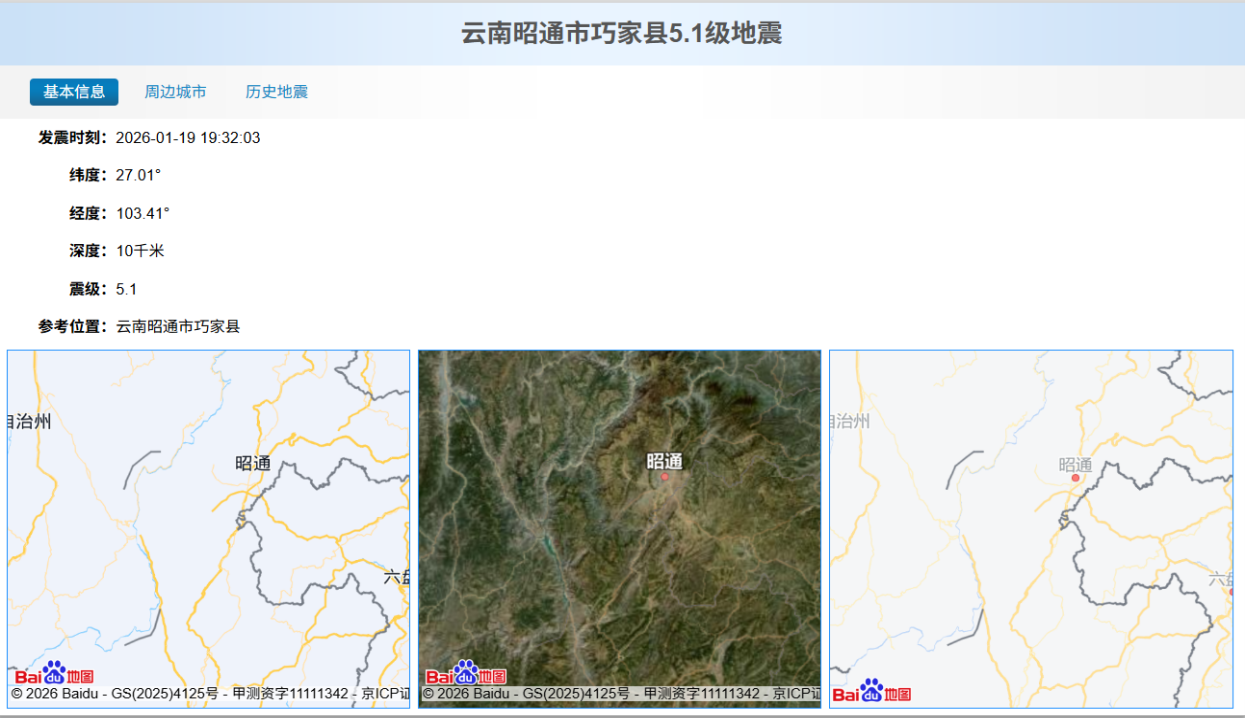The height and width of the screenshot is (718, 1245).
Task: Click the 甲测资字11111342 text below the satellite map
Action: click(x=700, y=692)
